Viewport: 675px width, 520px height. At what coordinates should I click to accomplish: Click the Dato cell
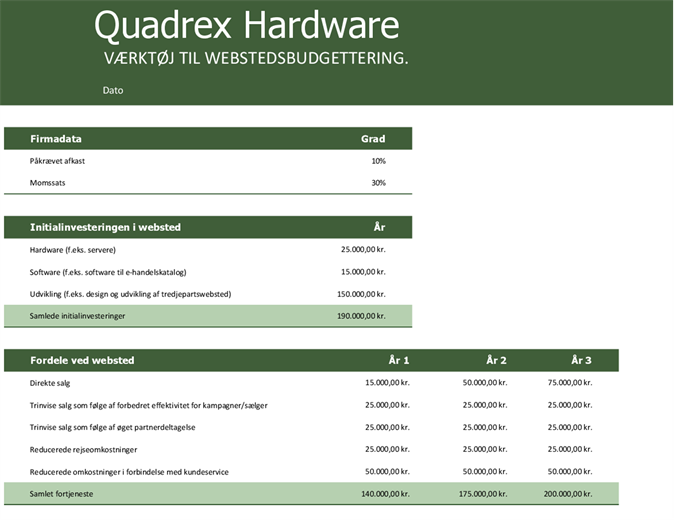113,90
